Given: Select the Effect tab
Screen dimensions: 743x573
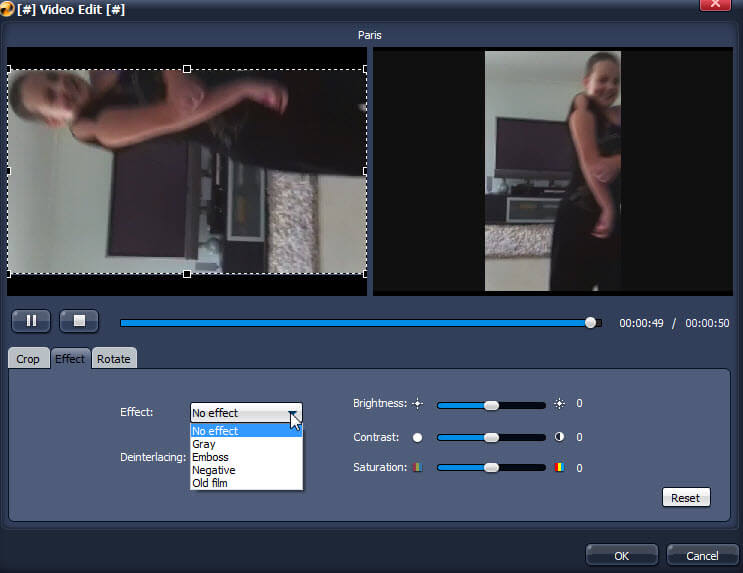Looking at the screenshot, I should 70,359.
